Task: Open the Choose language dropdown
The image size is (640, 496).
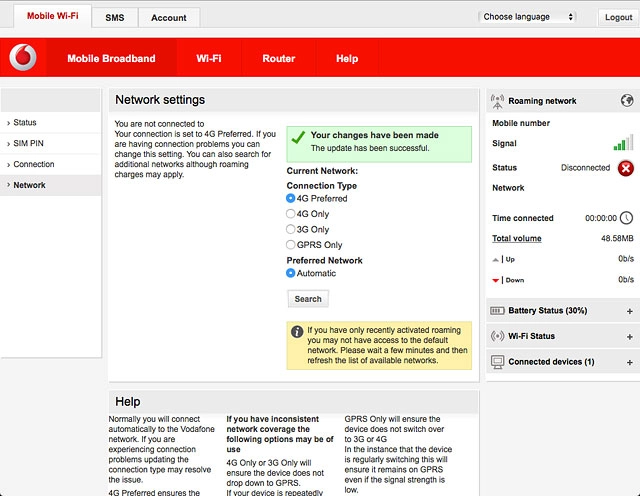Action: click(528, 17)
